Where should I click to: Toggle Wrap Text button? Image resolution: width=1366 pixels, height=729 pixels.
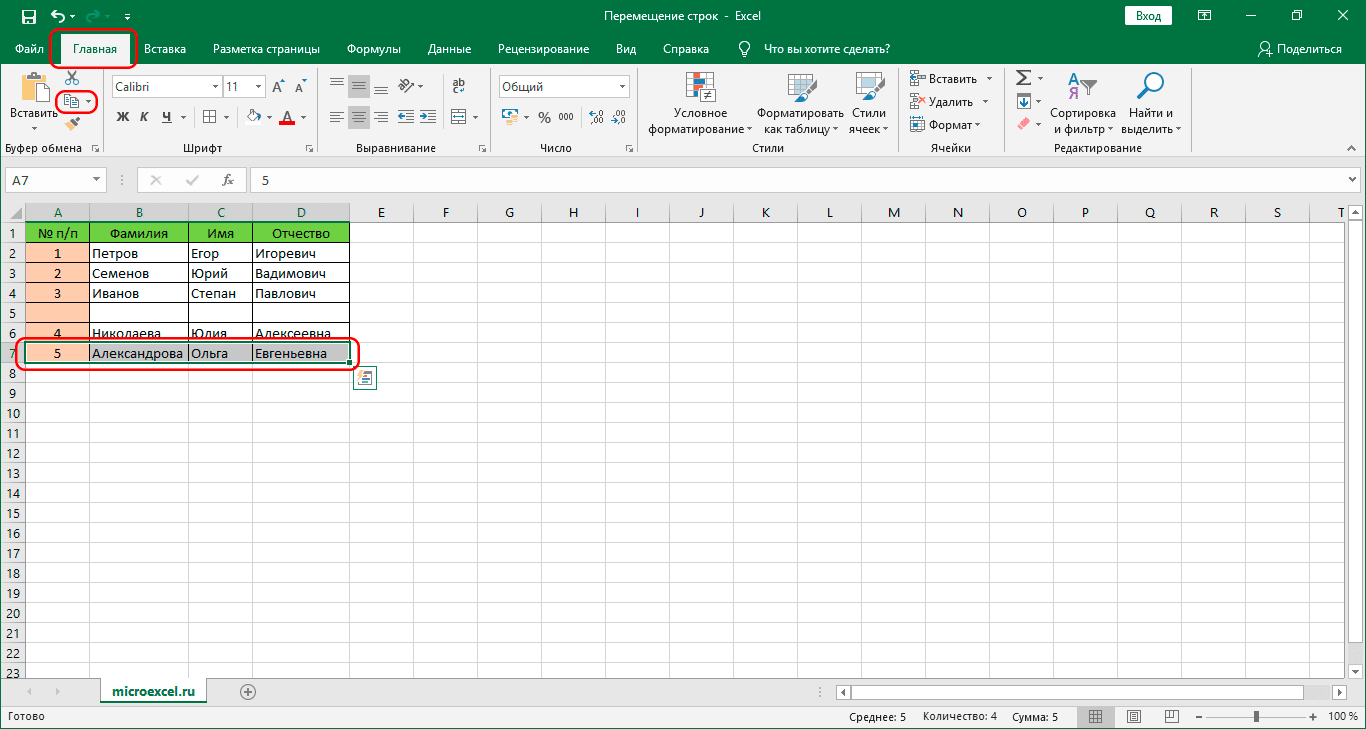tap(459, 86)
